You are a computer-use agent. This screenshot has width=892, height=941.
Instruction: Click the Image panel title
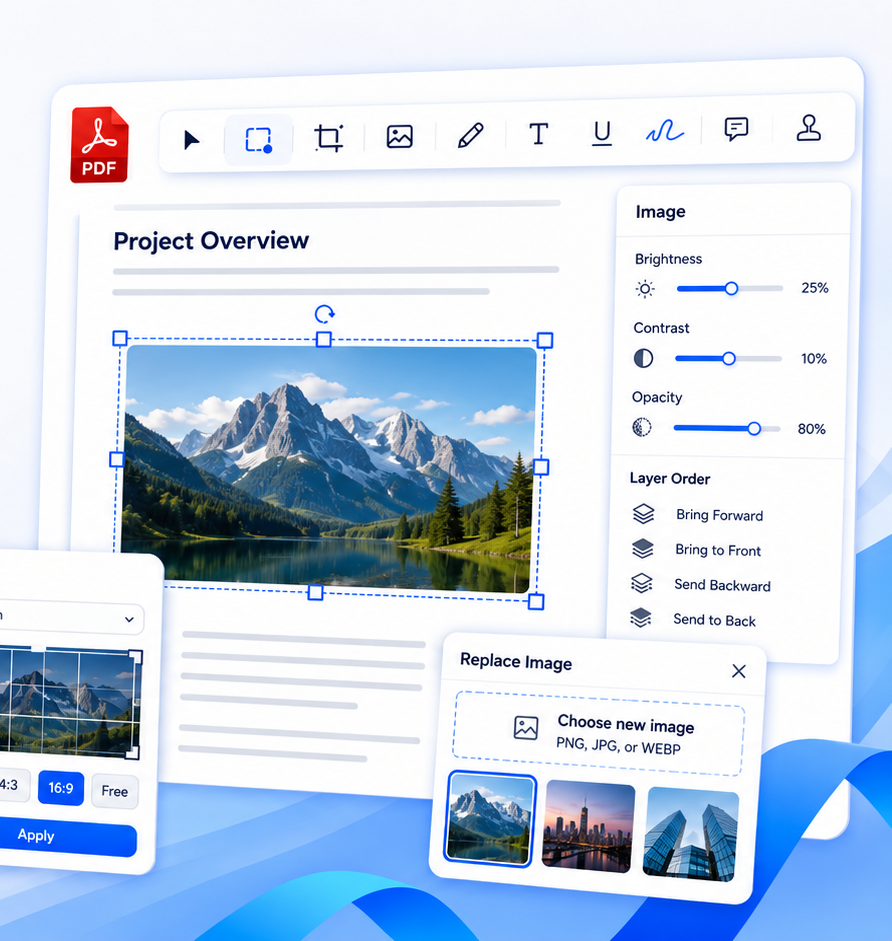tap(660, 212)
